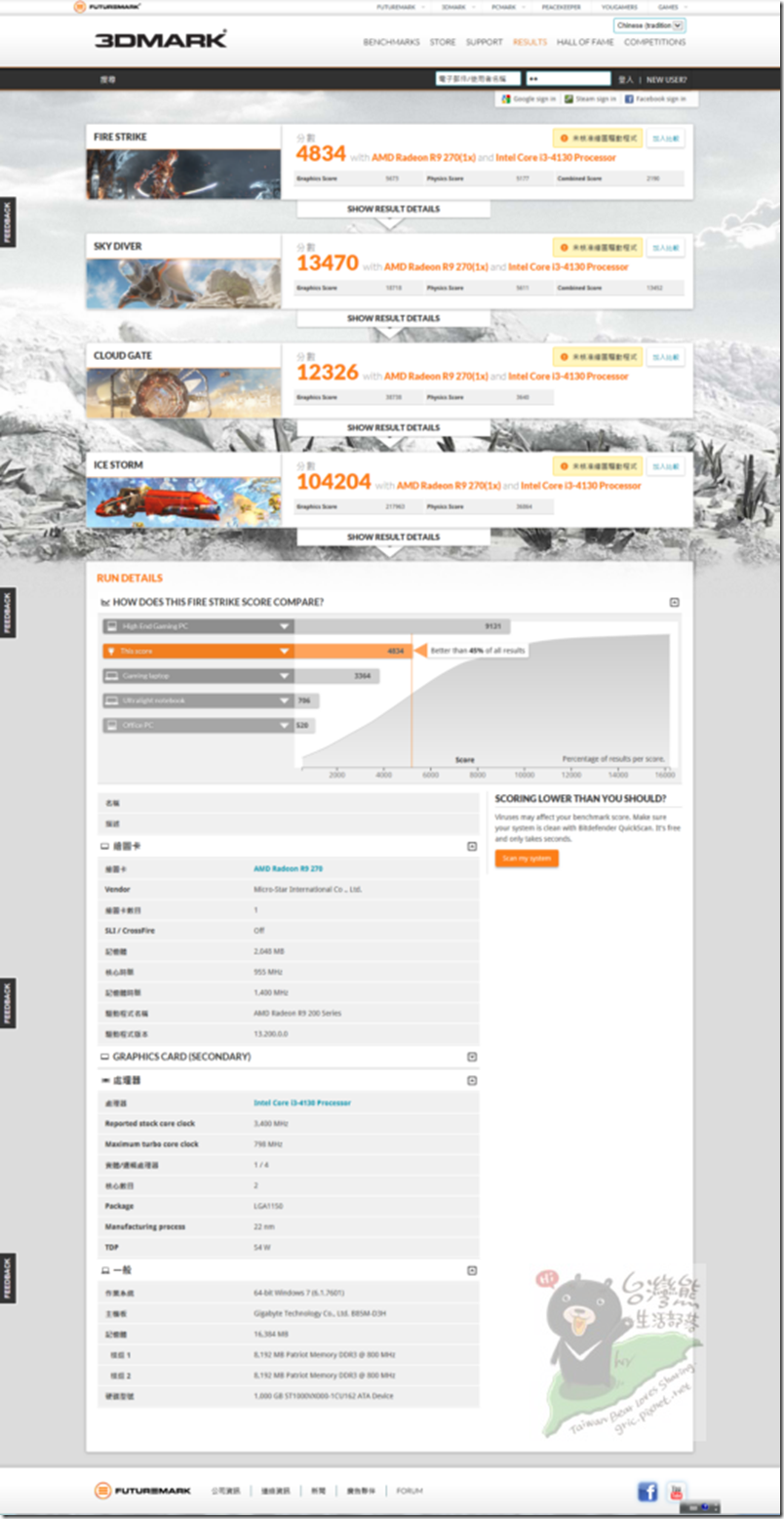The image size is (784, 1519).
Task: Expand GRAPHICS CARD (SECONDARY) section
Action: coord(472,1057)
